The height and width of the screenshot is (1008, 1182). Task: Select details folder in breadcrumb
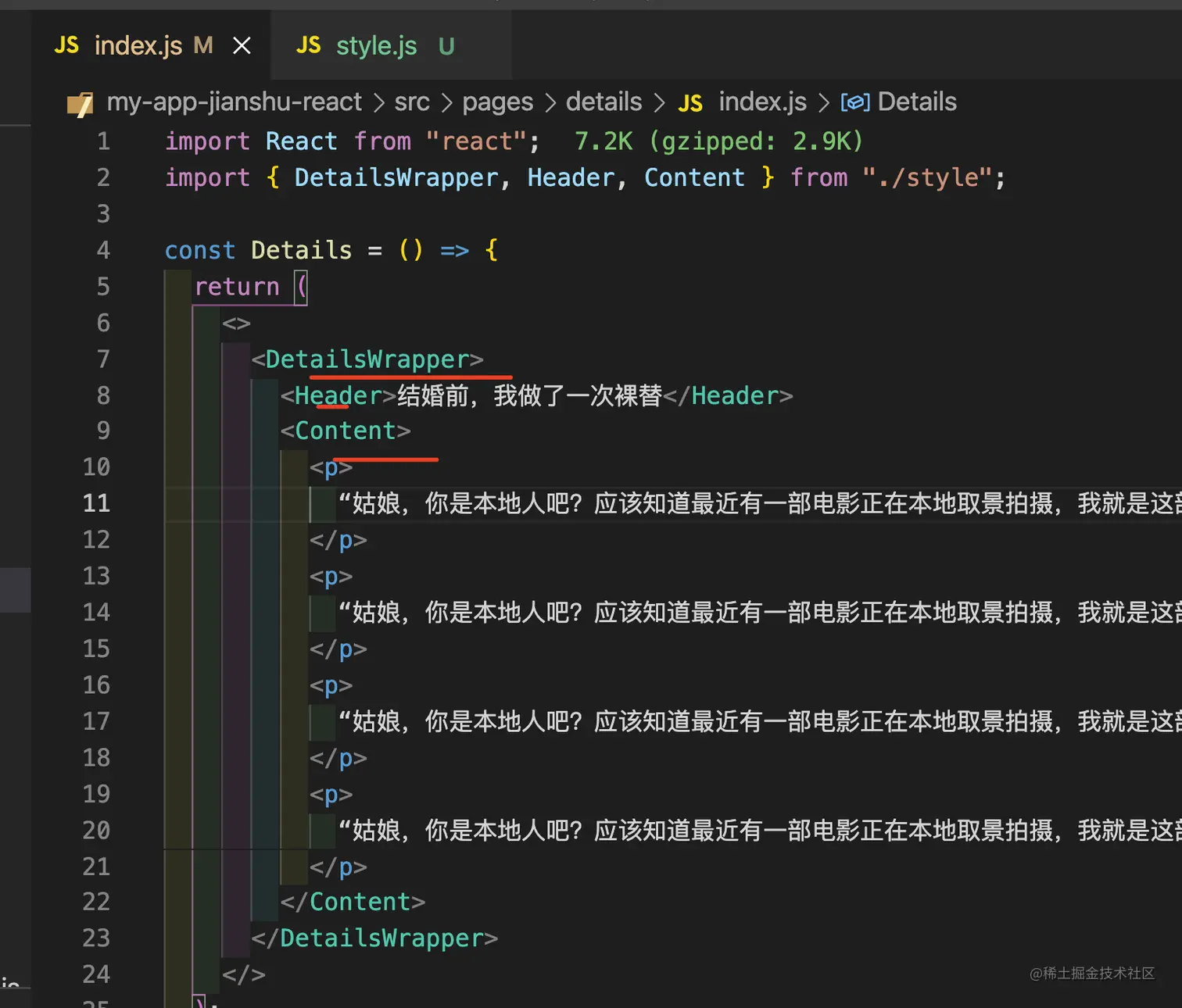604,102
